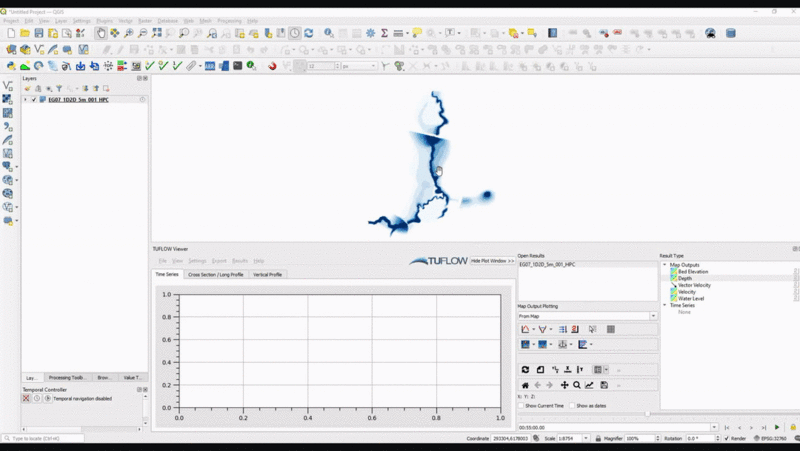Switch to the Vertical Profile tab
The image size is (800, 451).
267,274
